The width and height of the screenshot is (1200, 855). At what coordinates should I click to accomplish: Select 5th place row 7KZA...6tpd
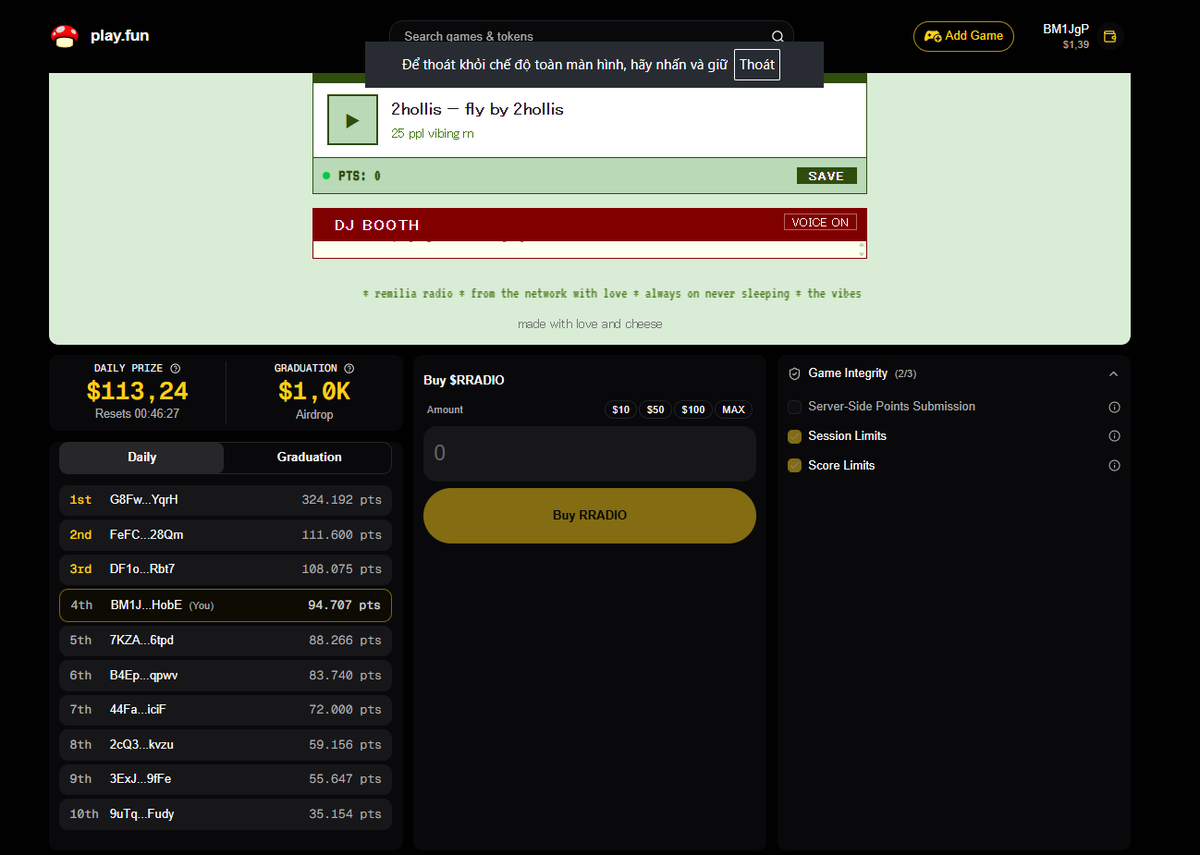[225, 640]
